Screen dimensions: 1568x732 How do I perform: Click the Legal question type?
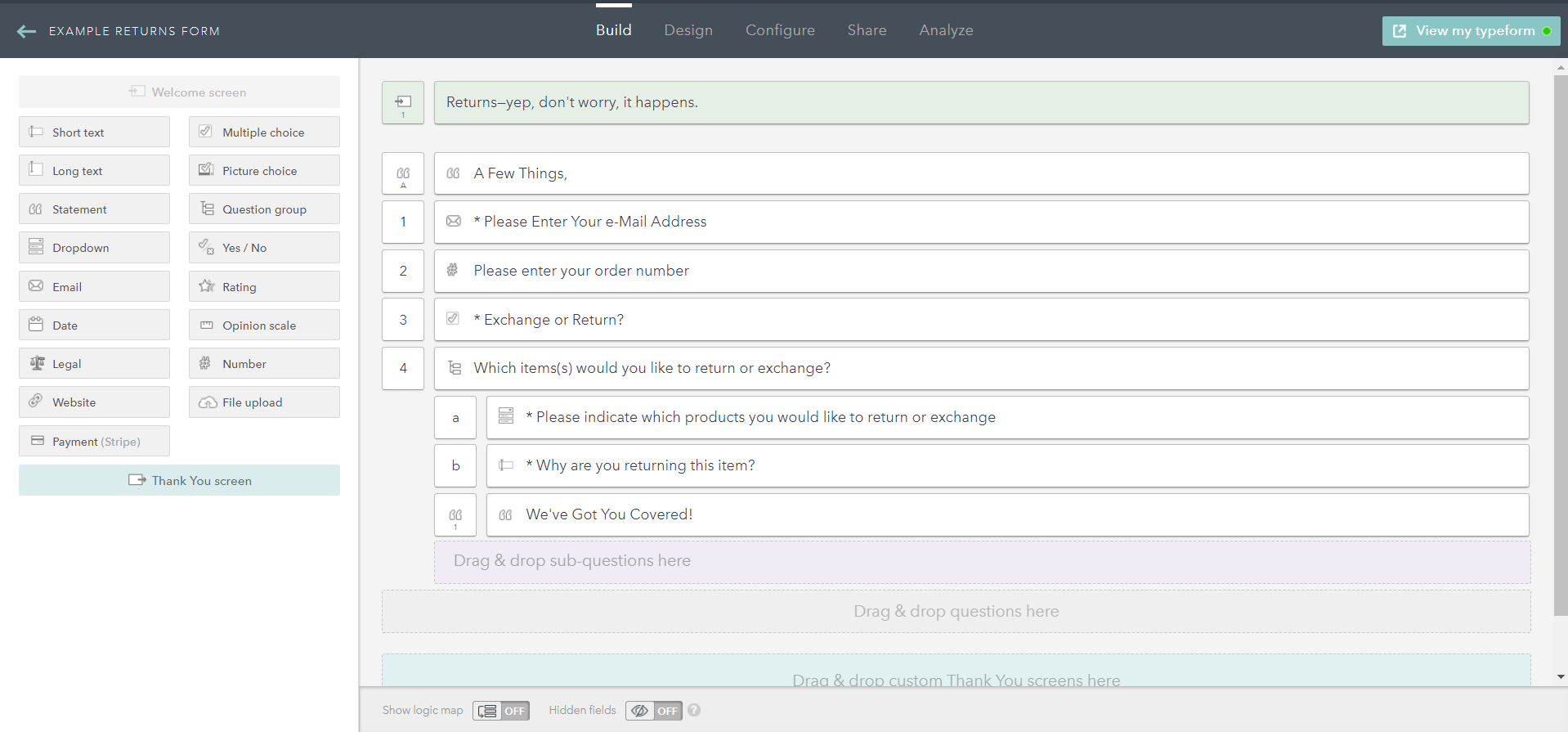[x=94, y=364]
